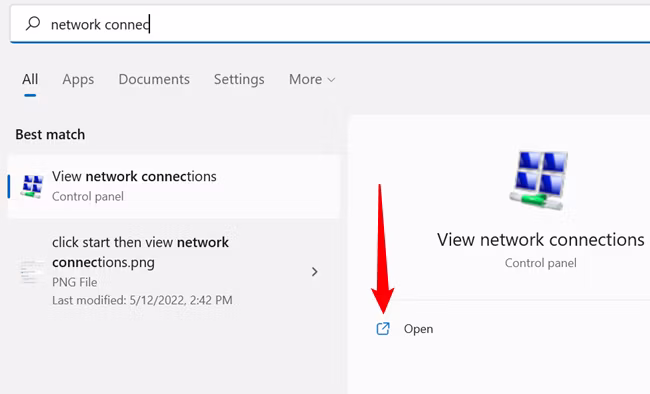Click the magnifying glass search icon
650x394 pixels.
point(33,24)
